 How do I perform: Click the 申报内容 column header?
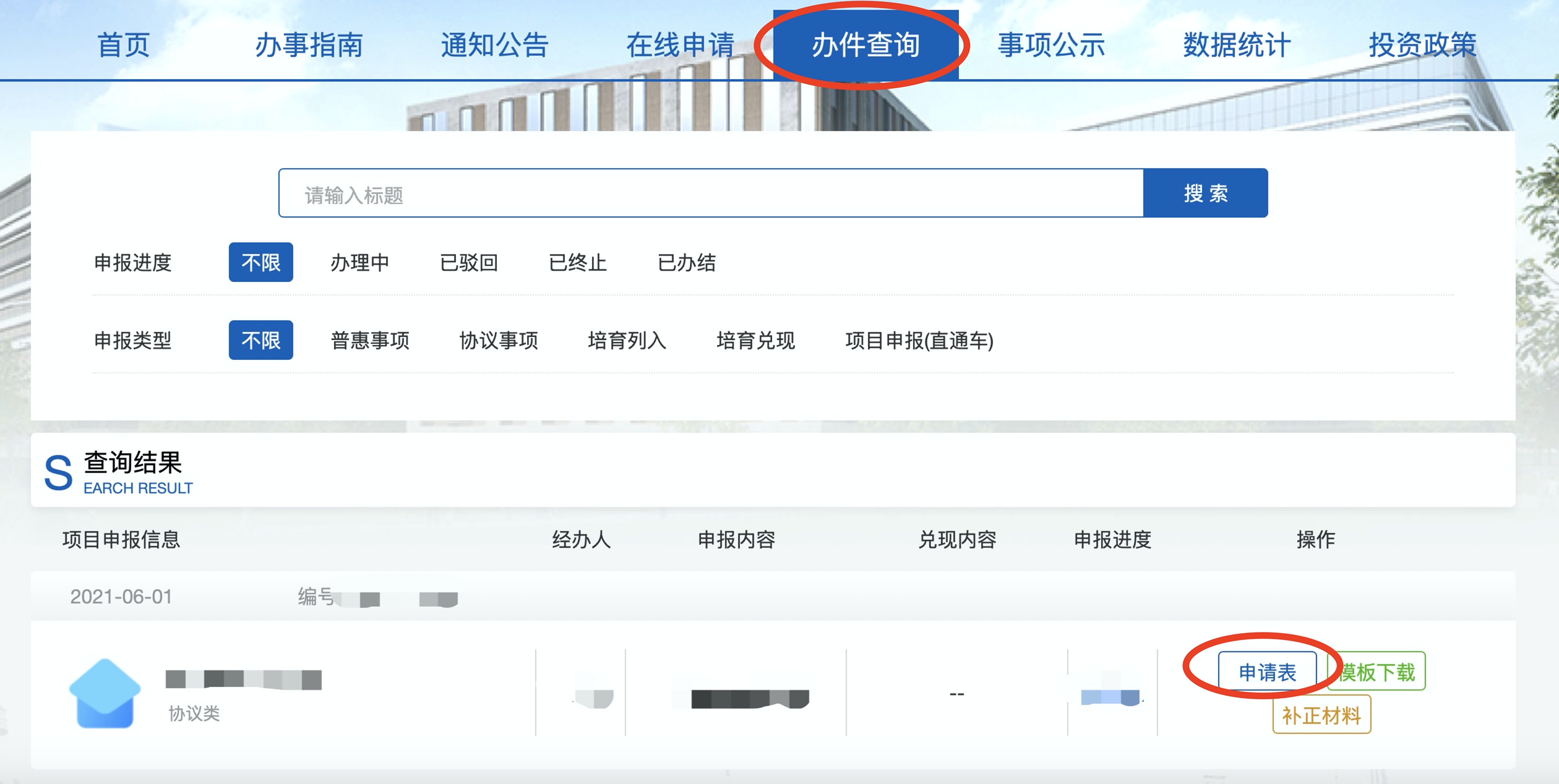736,540
